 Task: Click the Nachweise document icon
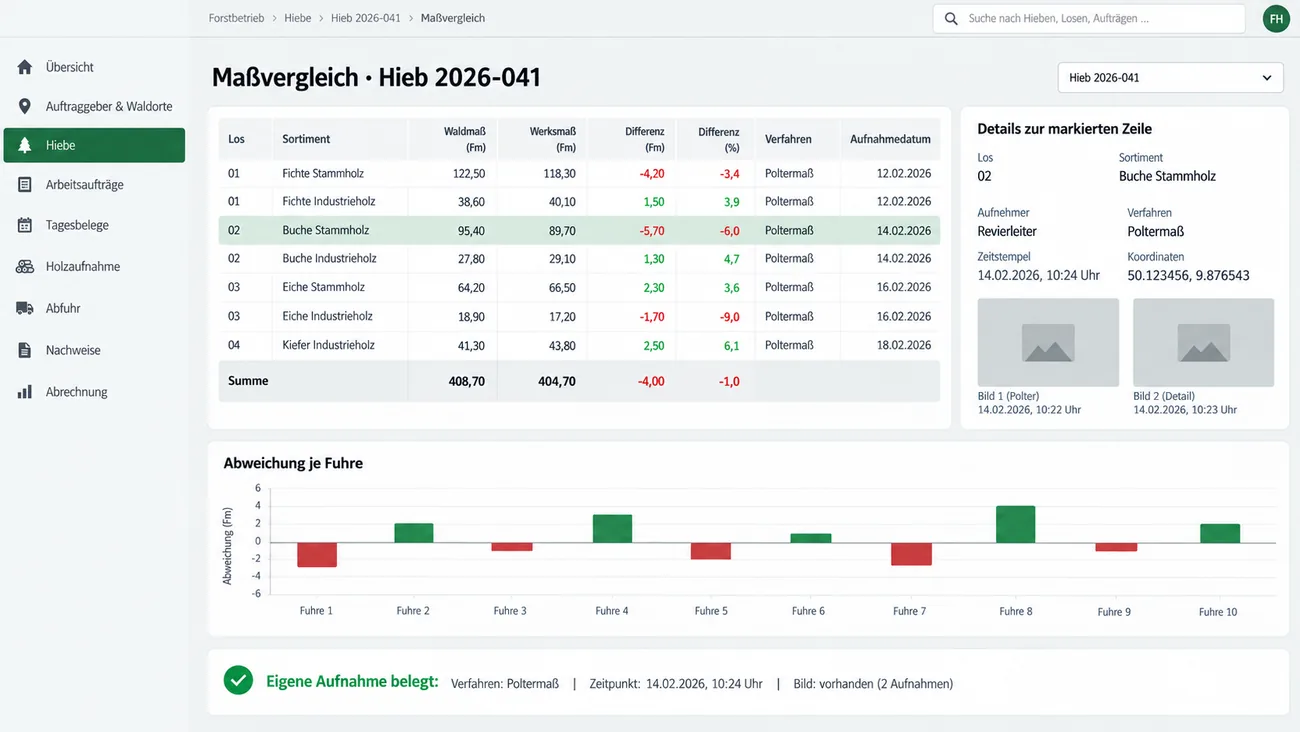coord(25,350)
